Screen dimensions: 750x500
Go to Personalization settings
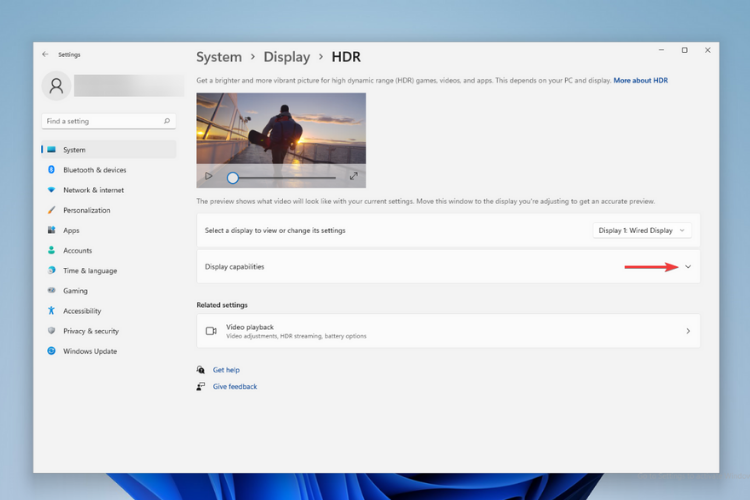[86, 210]
